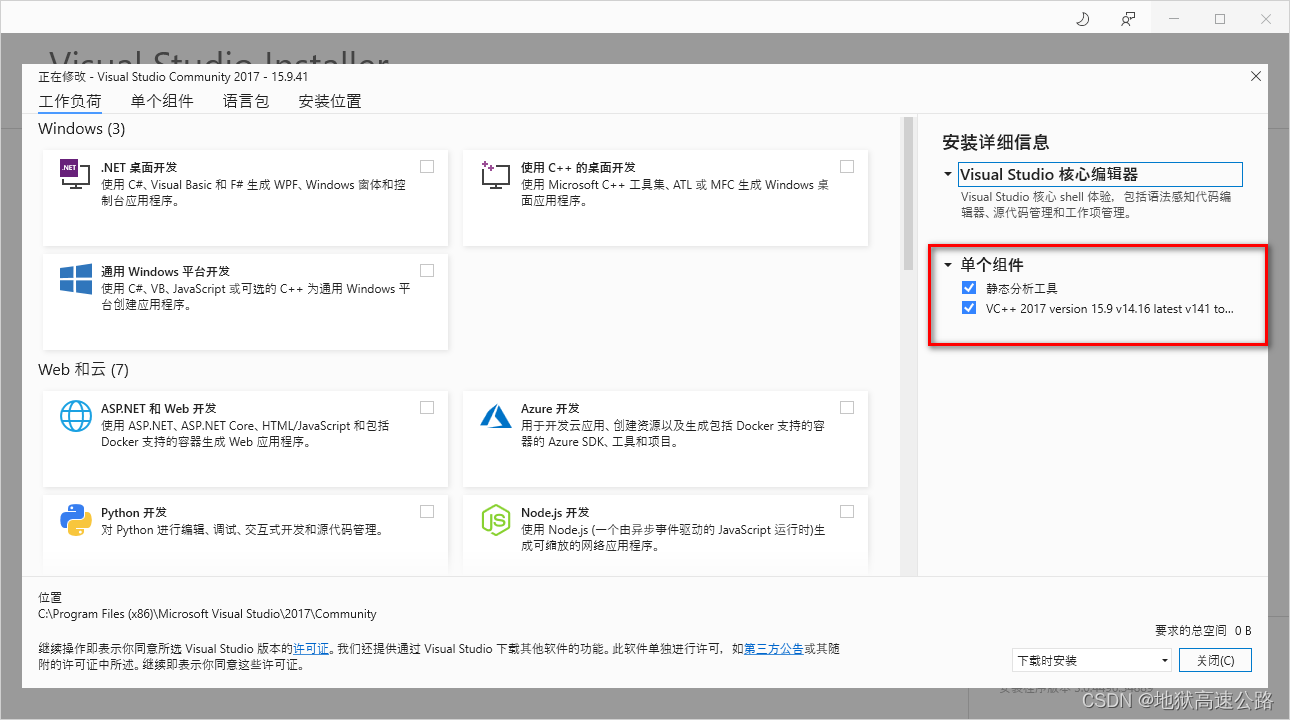Enable the Azure 开发 workload checkbox
This screenshot has width=1290, height=720.
(847, 407)
